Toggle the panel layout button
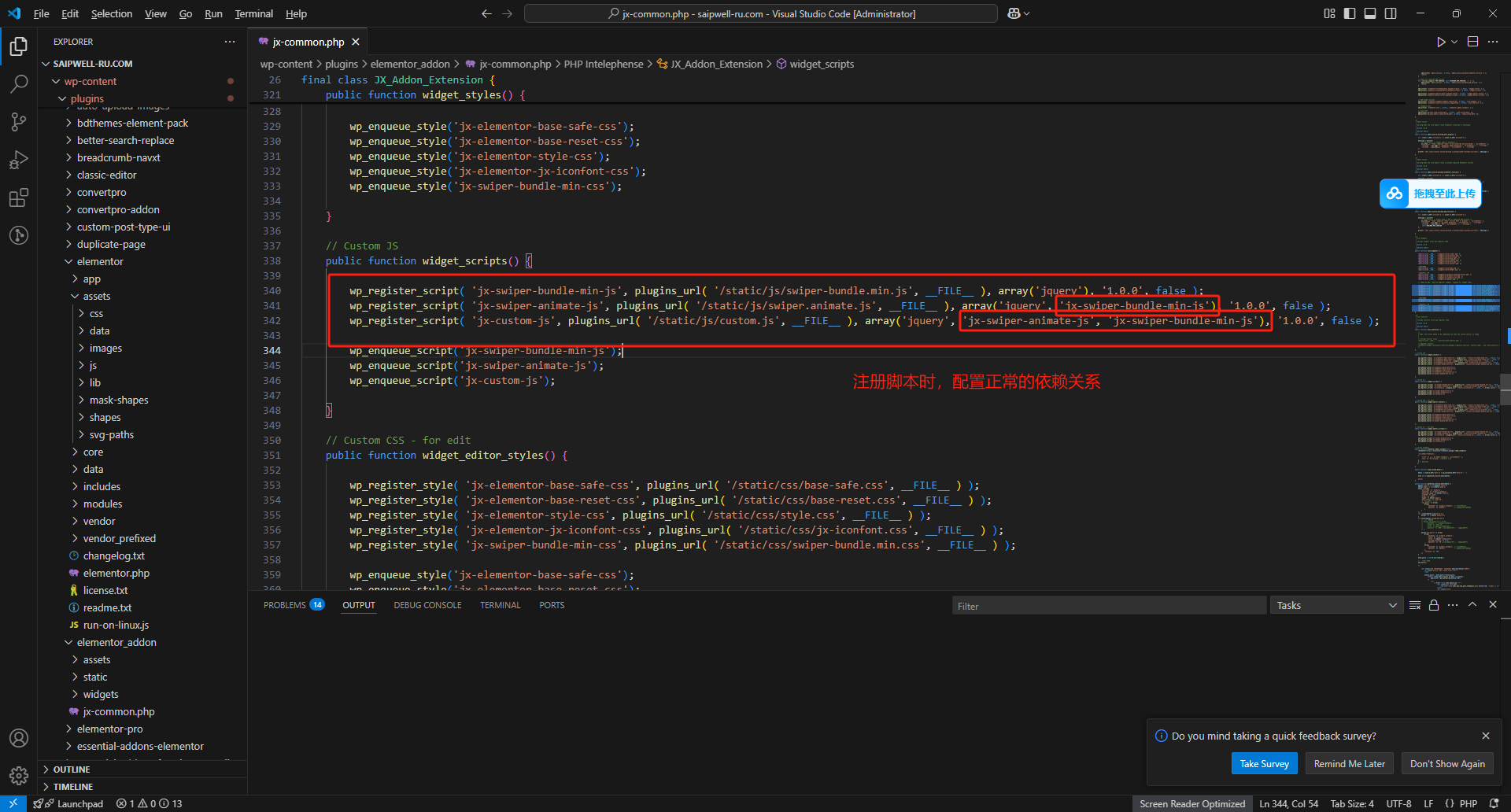The image size is (1511, 812). click(1370, 13)
